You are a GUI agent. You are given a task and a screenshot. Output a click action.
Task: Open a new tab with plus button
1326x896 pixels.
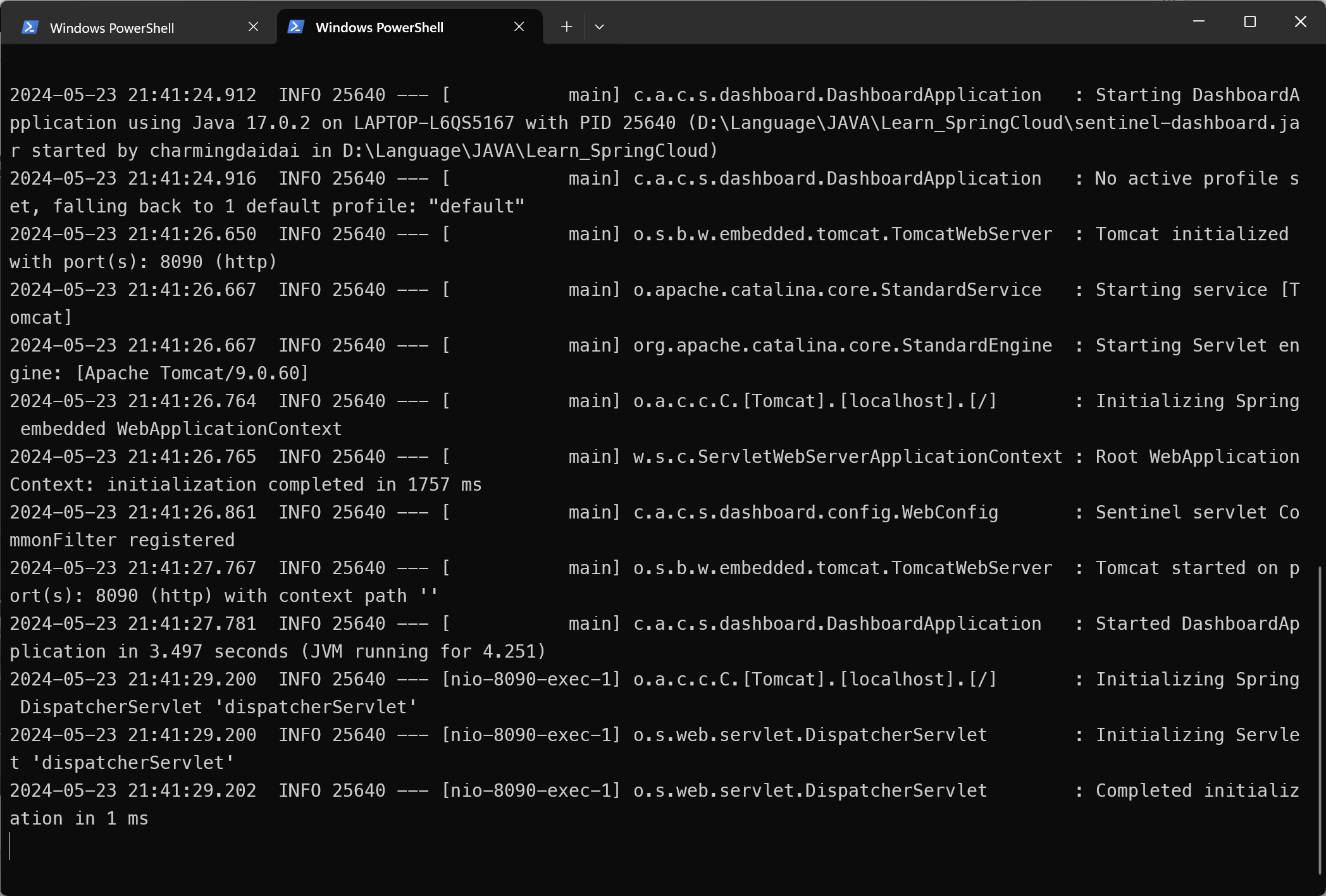[566, 27]
